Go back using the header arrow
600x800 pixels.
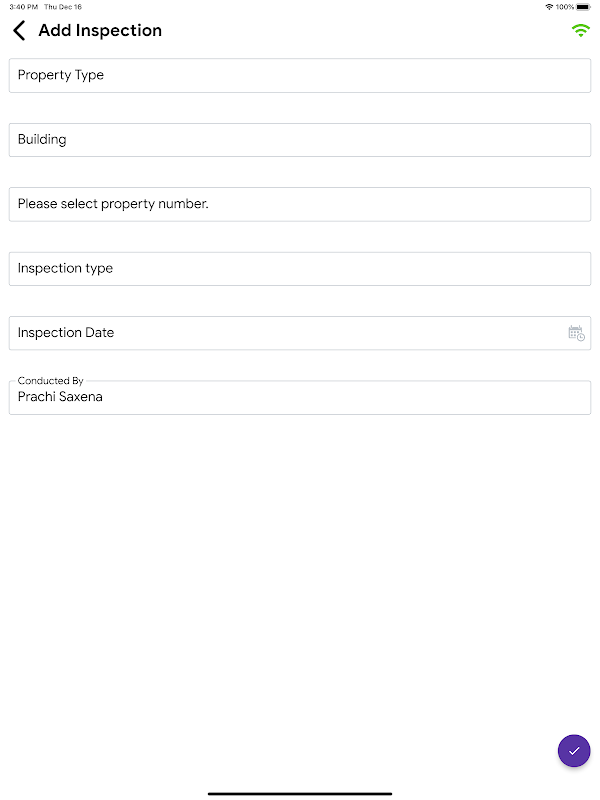[x=19, y=31]
